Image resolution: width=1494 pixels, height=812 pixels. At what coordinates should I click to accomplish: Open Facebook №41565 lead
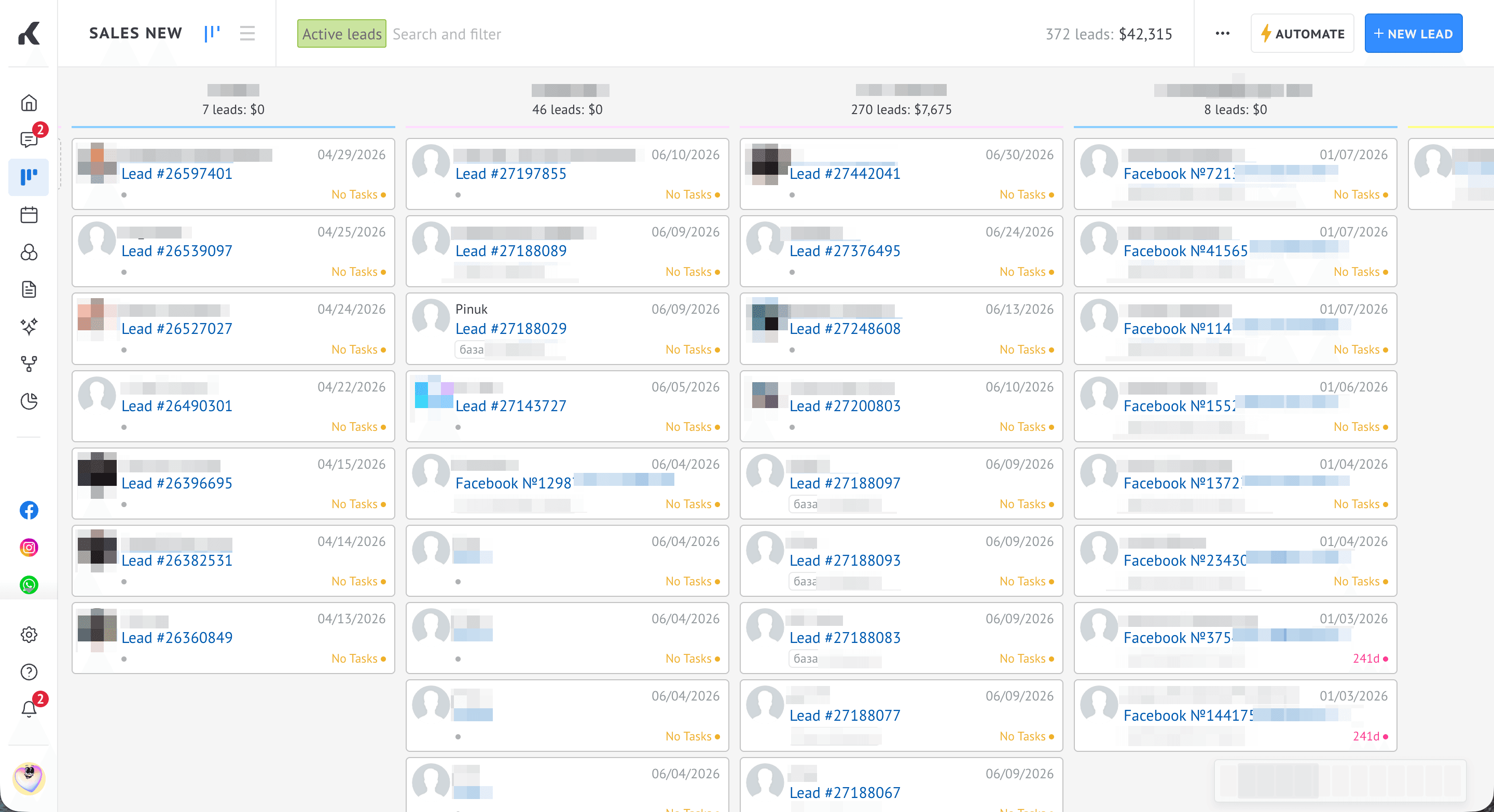[1185, 251]
